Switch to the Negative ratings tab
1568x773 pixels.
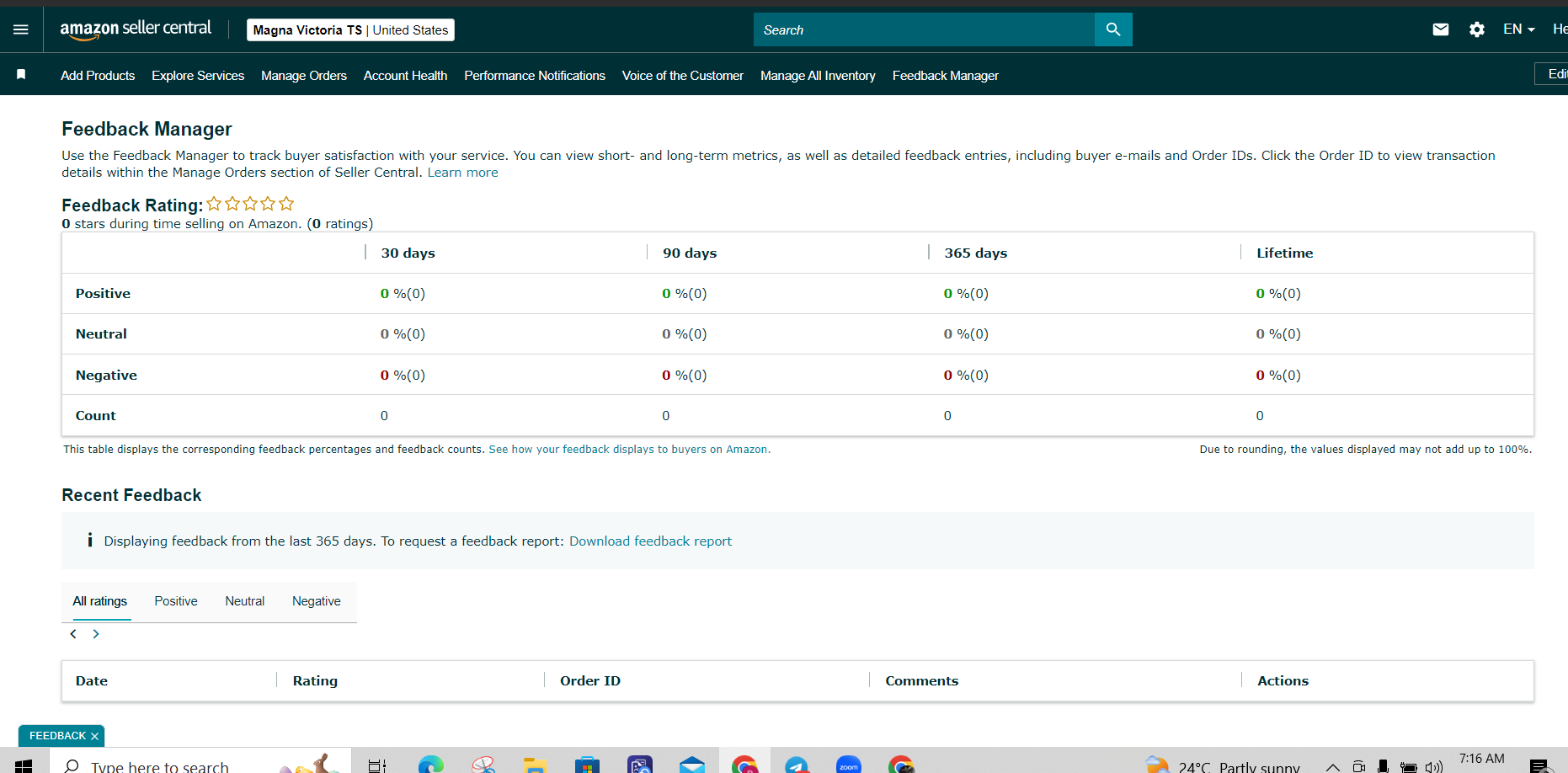point(317,601)
